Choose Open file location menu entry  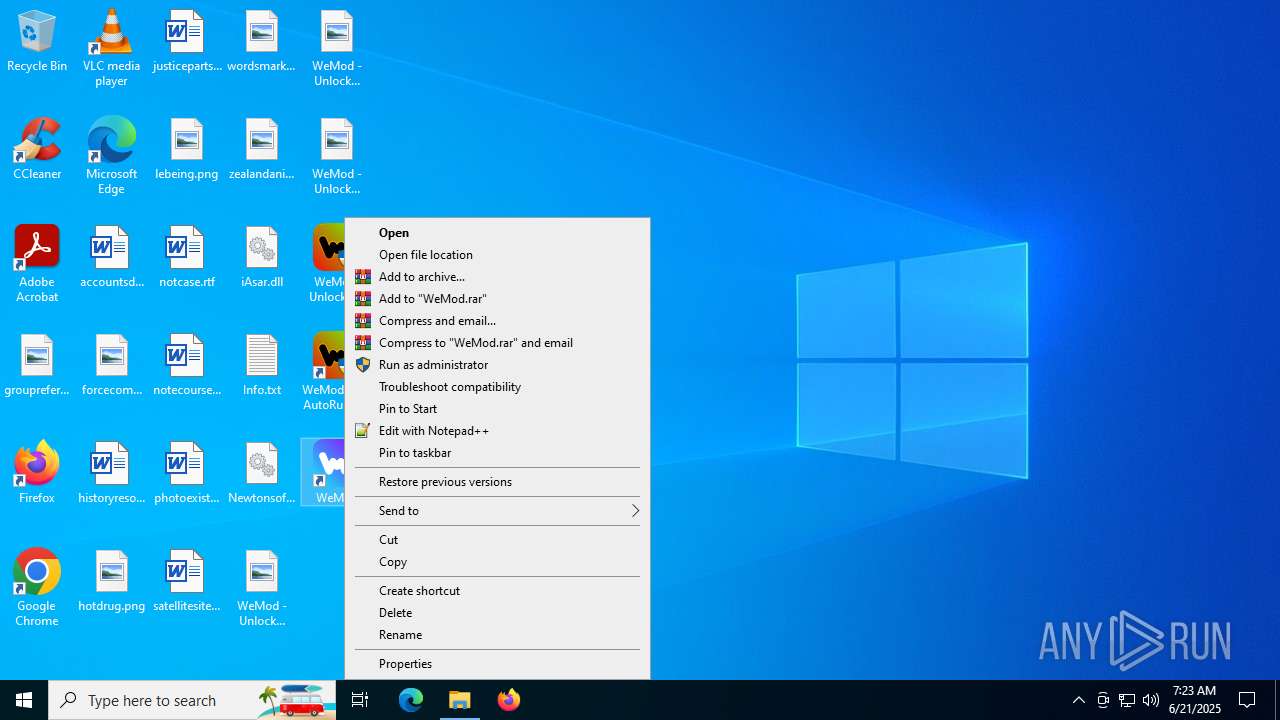(x=497, y=255)
